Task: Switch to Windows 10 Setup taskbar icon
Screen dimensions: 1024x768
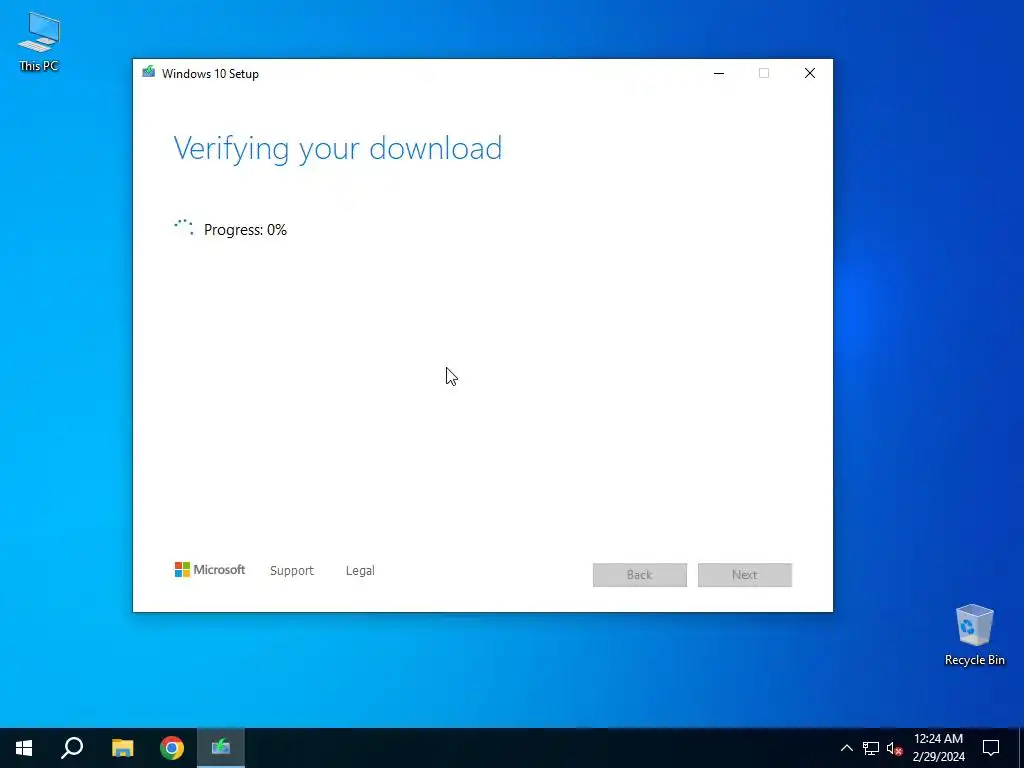Action: [221, 748]
